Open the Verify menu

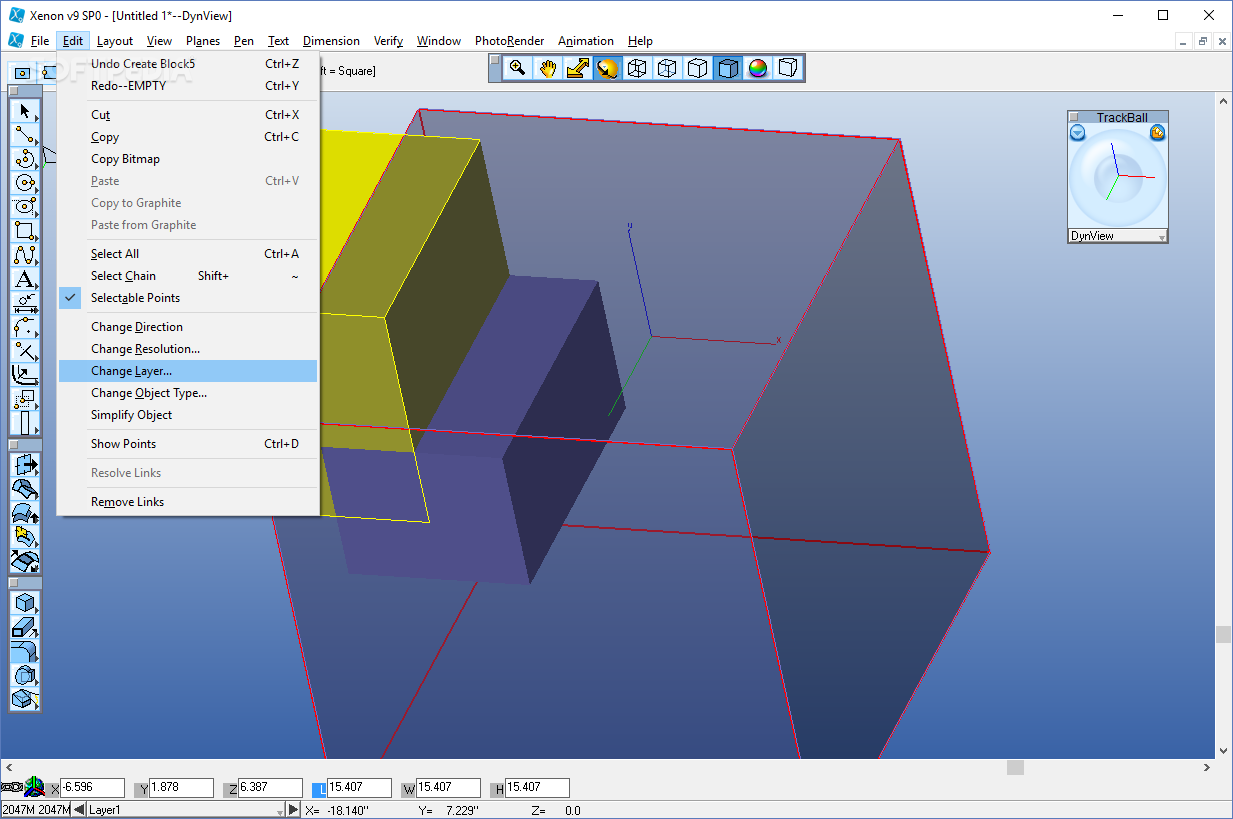point(388,41)
